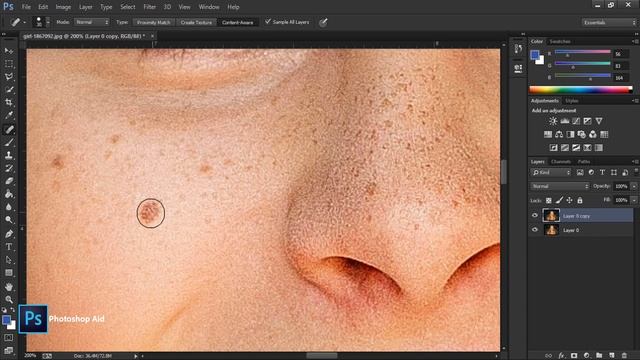Image resolution: width=640 pixels, height=360 pixels.
Task: Choose Create Texture type
Action: [196, 22]
